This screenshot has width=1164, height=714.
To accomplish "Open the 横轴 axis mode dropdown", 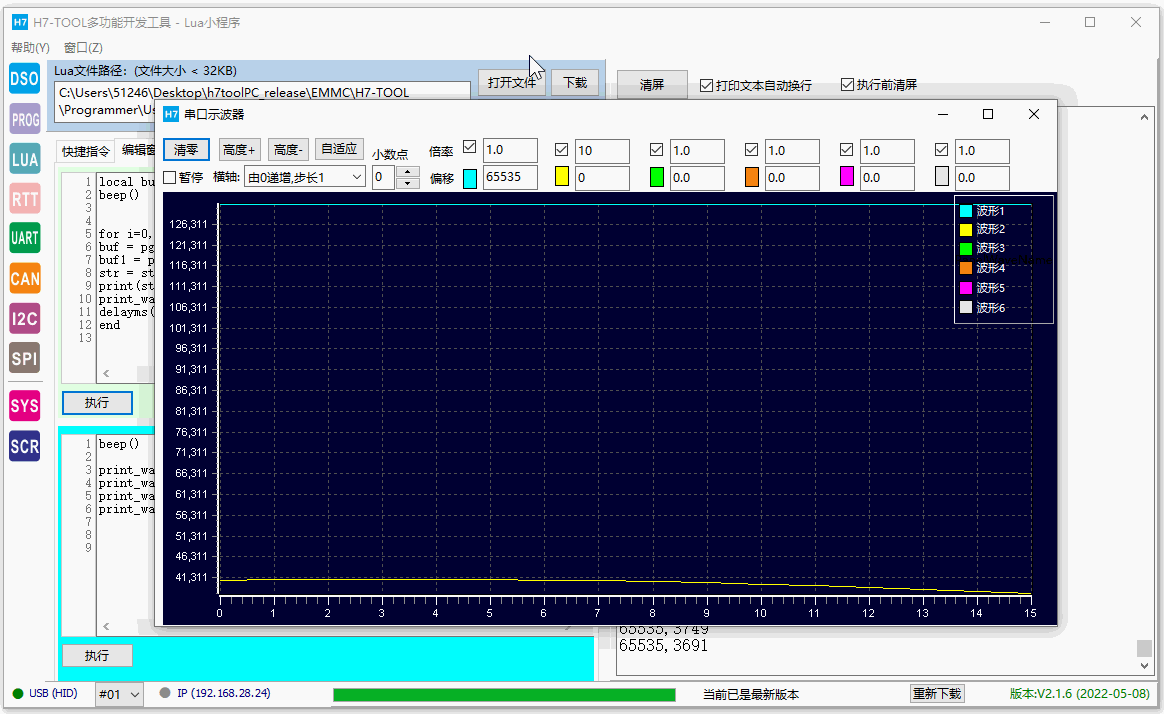I will point(305,177).
